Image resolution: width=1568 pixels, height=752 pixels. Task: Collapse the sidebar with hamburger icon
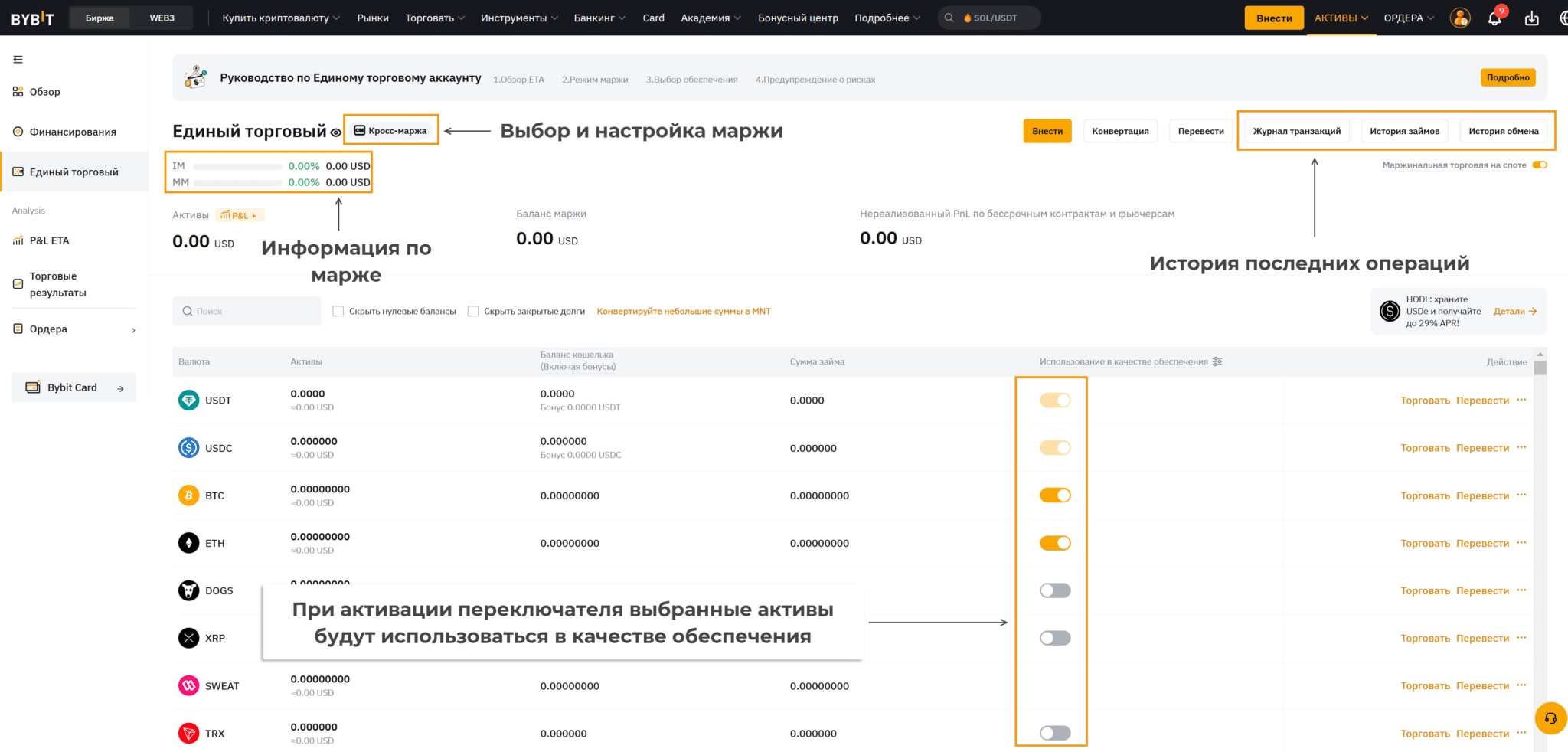click(18, 60)
